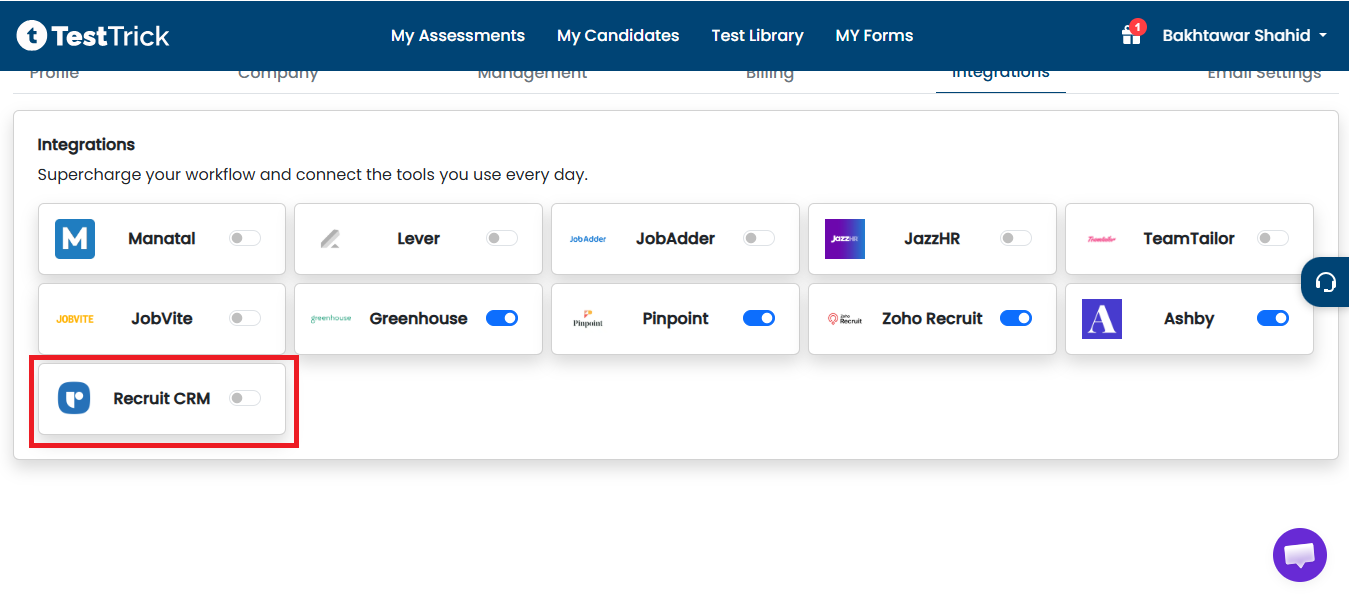Switch to the Billing tab
The height and width of the screenshot is (597, 1349).
click(x=770, y=75)
